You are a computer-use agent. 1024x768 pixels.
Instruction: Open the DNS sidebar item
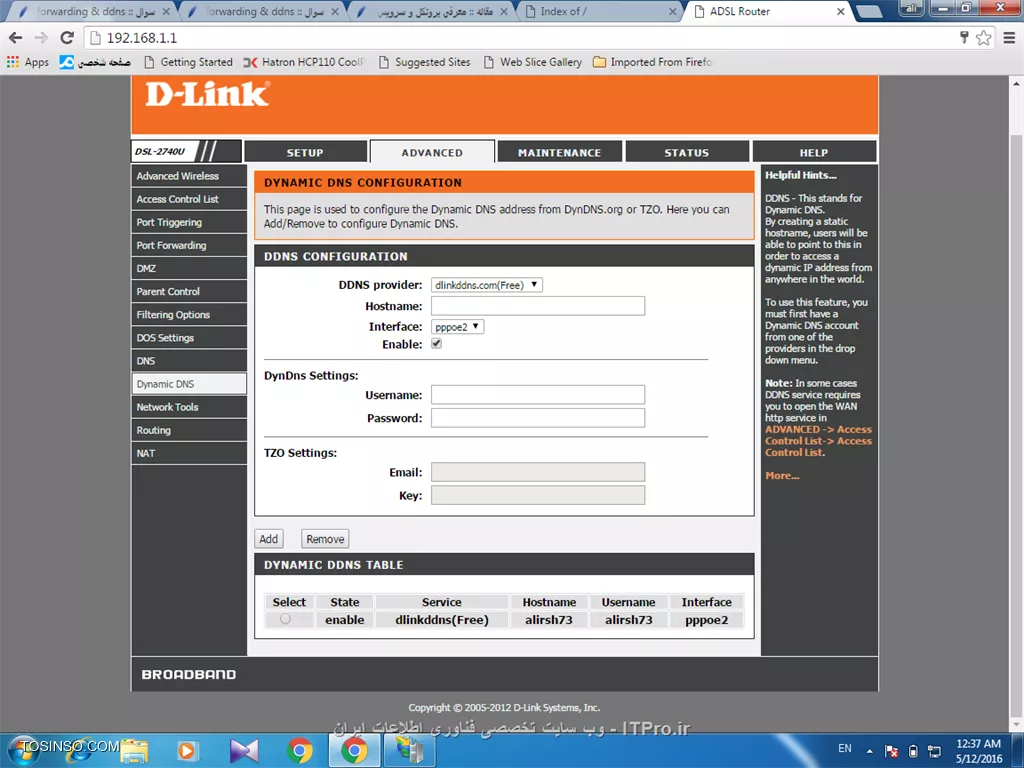[189, 360]
